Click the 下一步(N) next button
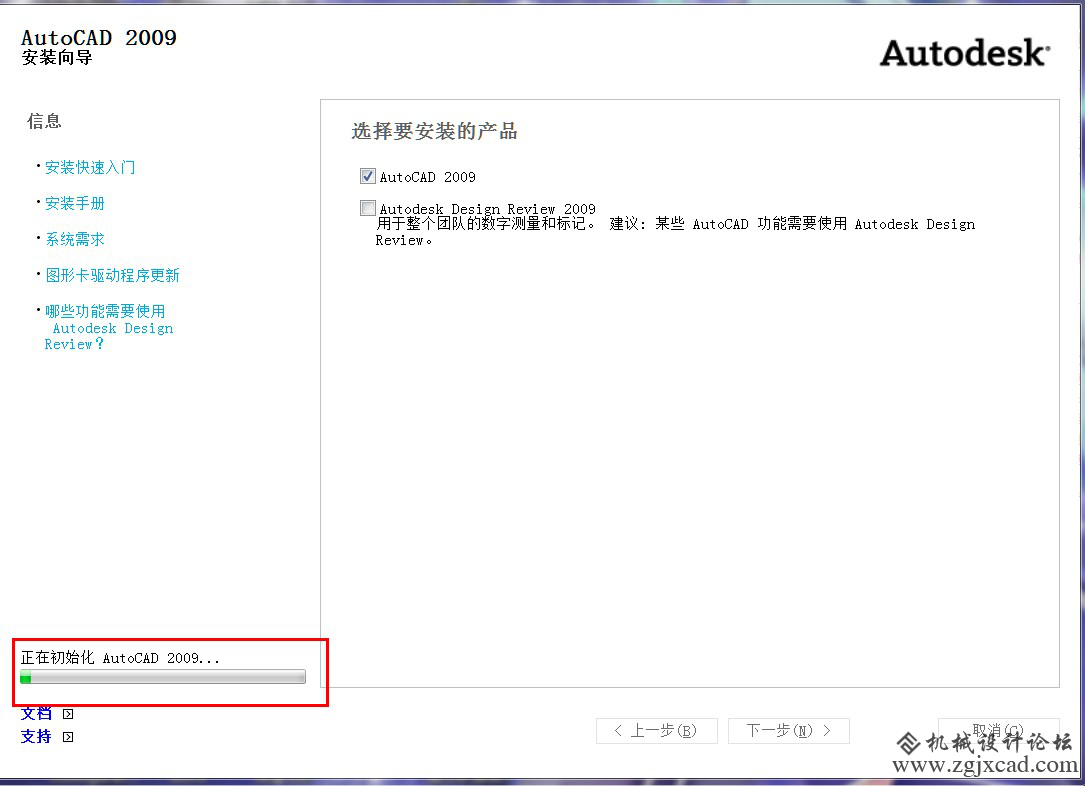This screenshot has width=1085, height=786. pyautogui.click(x=789, y=731)
